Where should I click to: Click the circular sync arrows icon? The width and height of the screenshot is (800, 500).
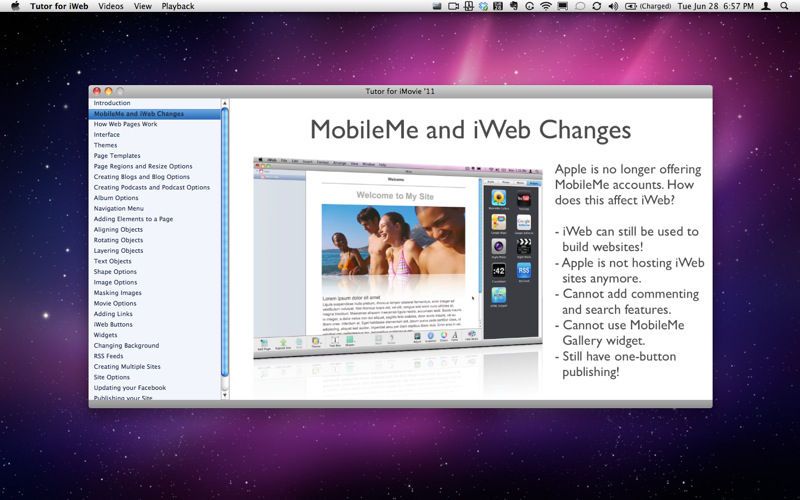pos(596,6)
